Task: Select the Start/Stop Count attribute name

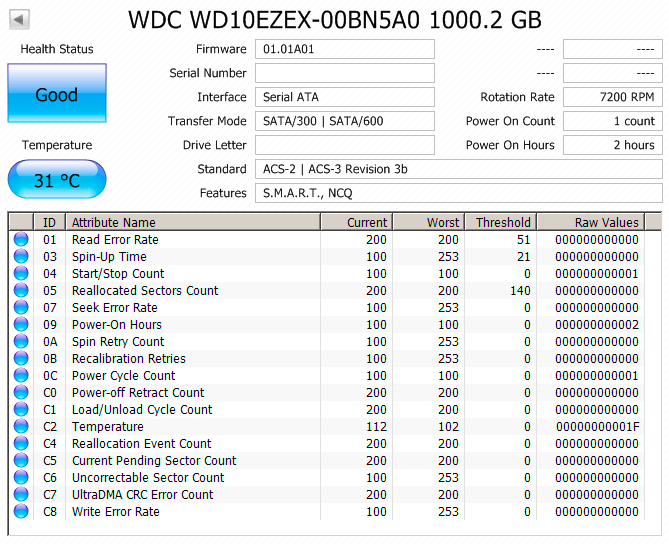Action: point(118,273)
